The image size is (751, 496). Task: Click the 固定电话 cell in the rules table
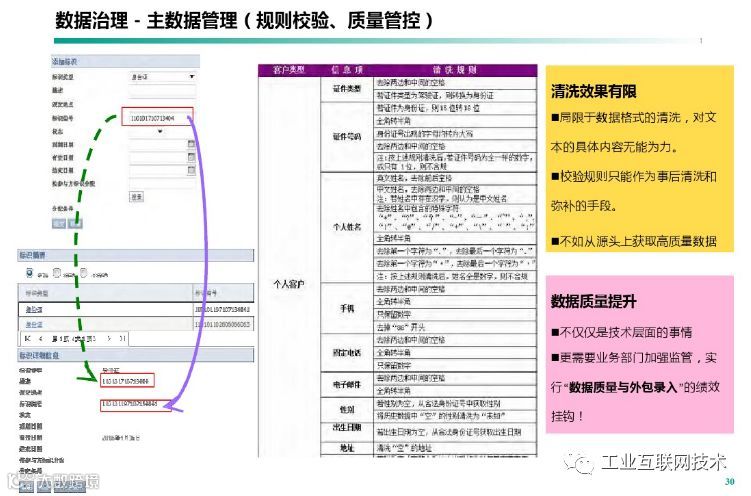[x=347, y=353]
